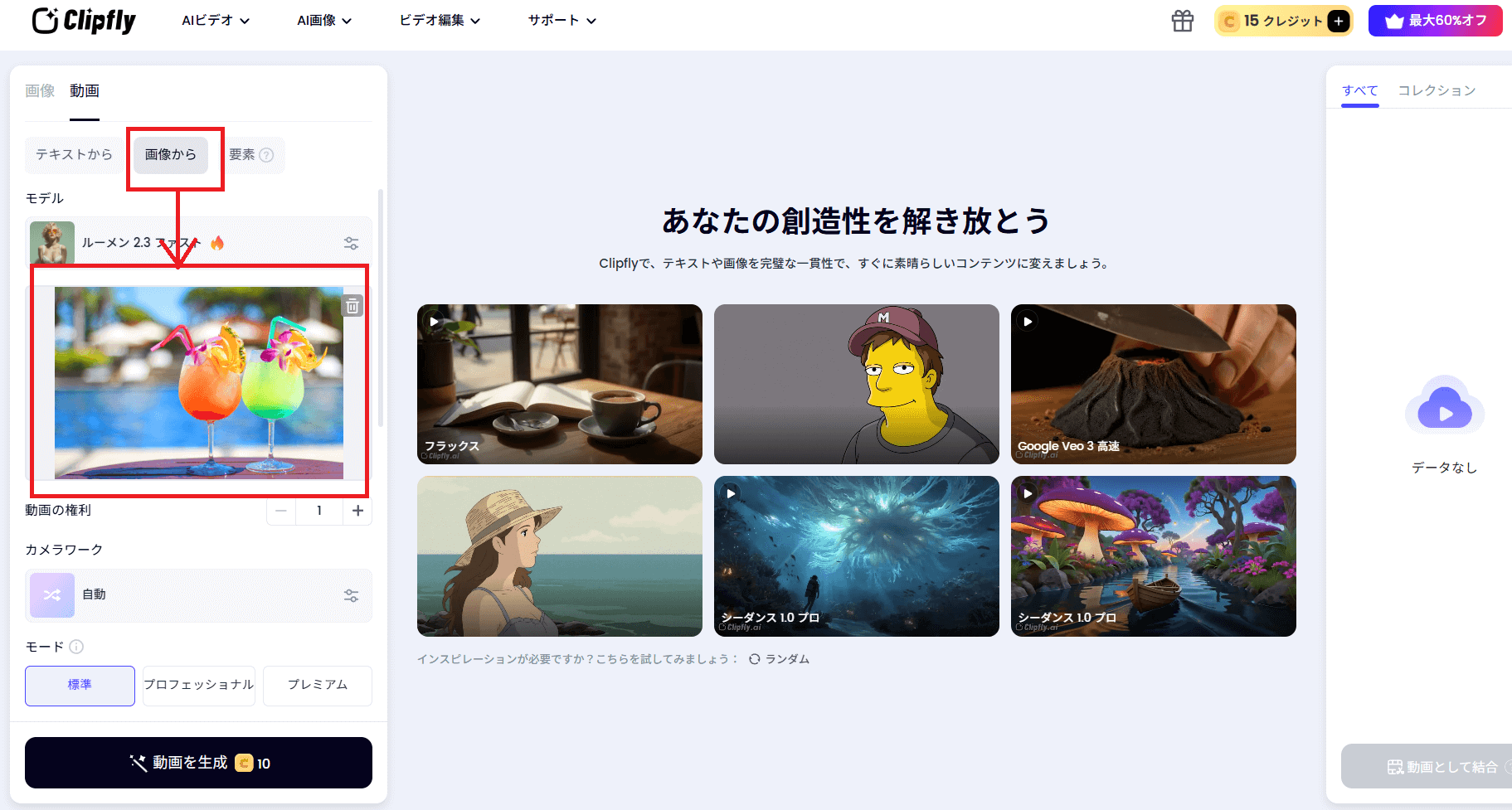Click the plus icon to add credits
This screenshot has width=1512, height=810.
coord(1337,21)
